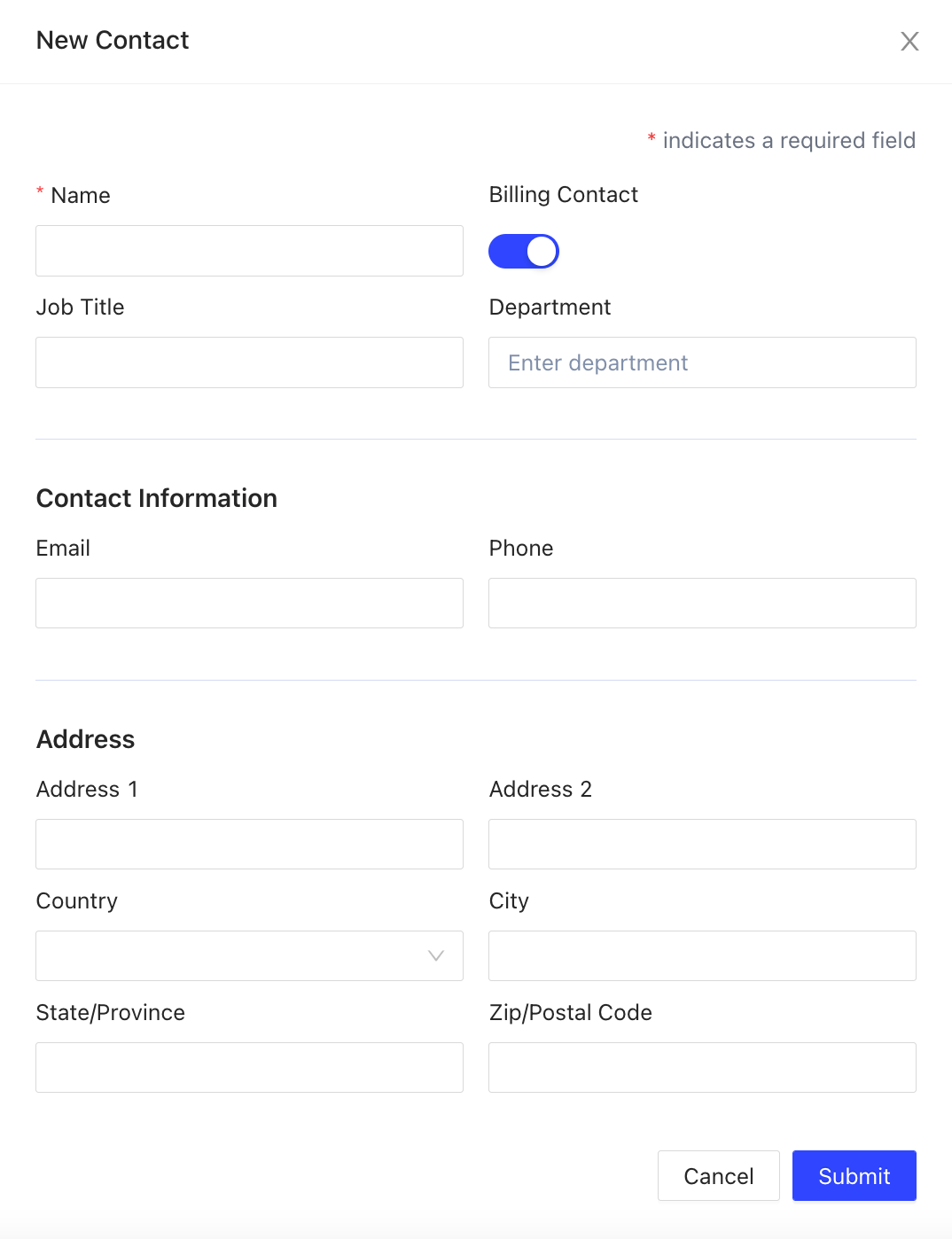Click the Address section heading
This screenshot has width=952, height=1239.
(86, 739)
